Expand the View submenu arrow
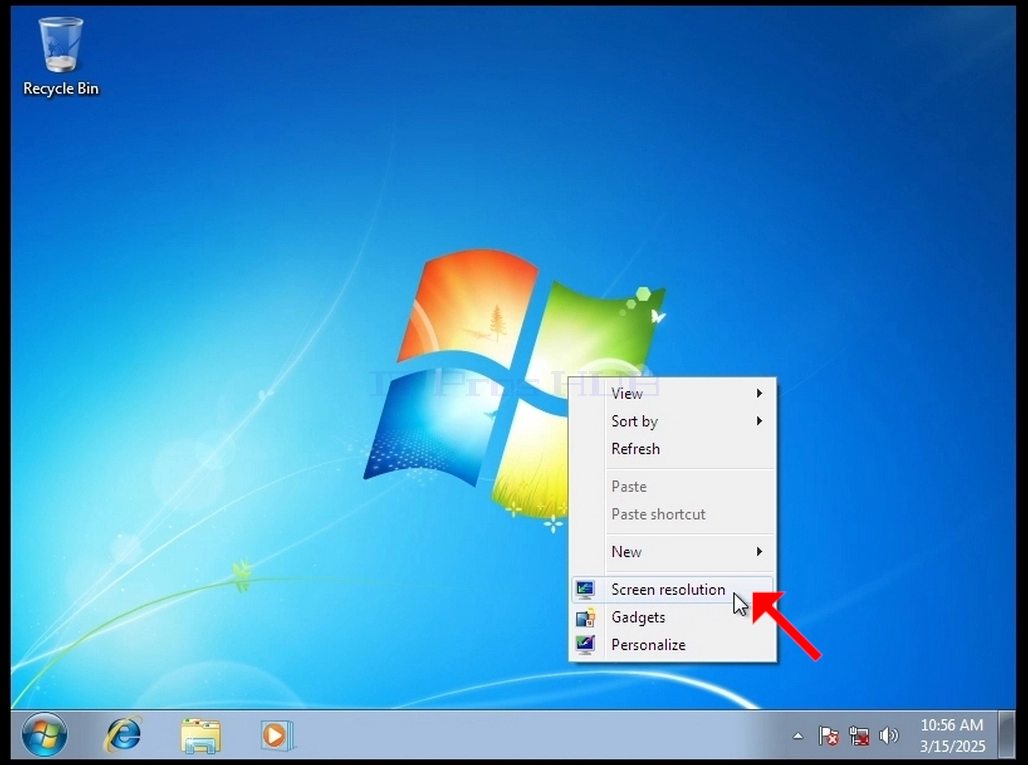 (x=759, y=393)
